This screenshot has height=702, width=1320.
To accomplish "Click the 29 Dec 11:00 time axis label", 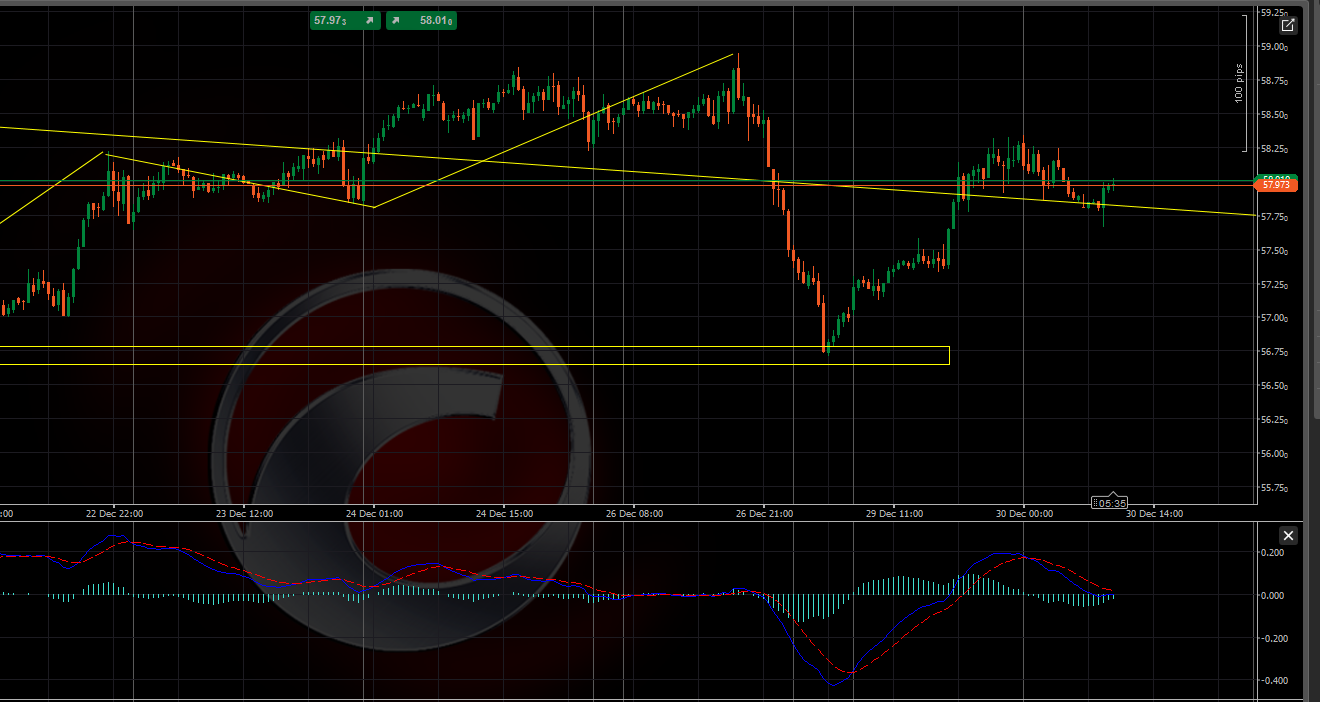I will 894,514.
